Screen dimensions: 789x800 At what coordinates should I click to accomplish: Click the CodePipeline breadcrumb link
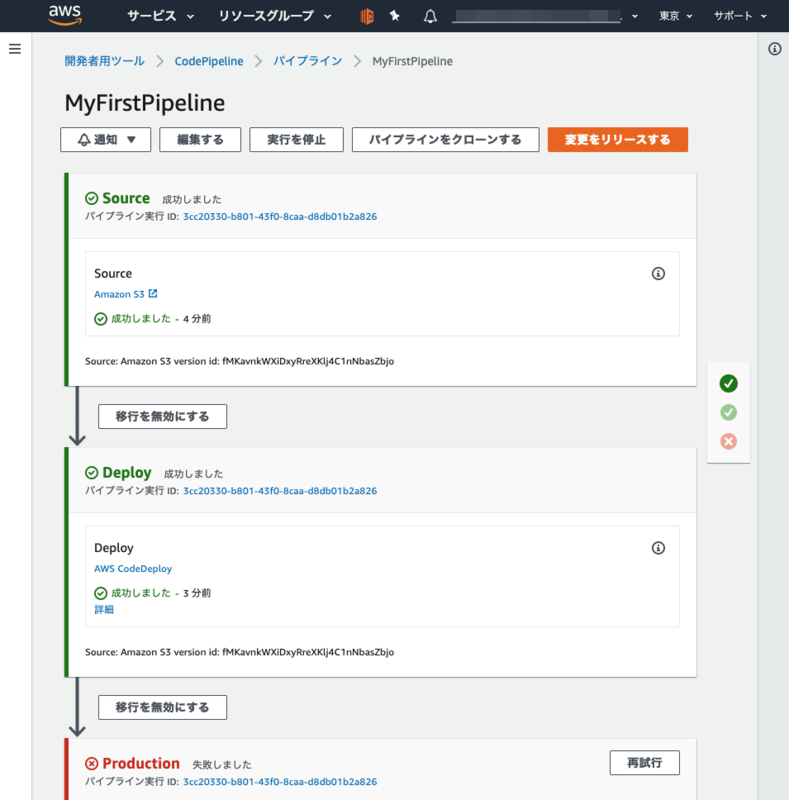[208, 61]
